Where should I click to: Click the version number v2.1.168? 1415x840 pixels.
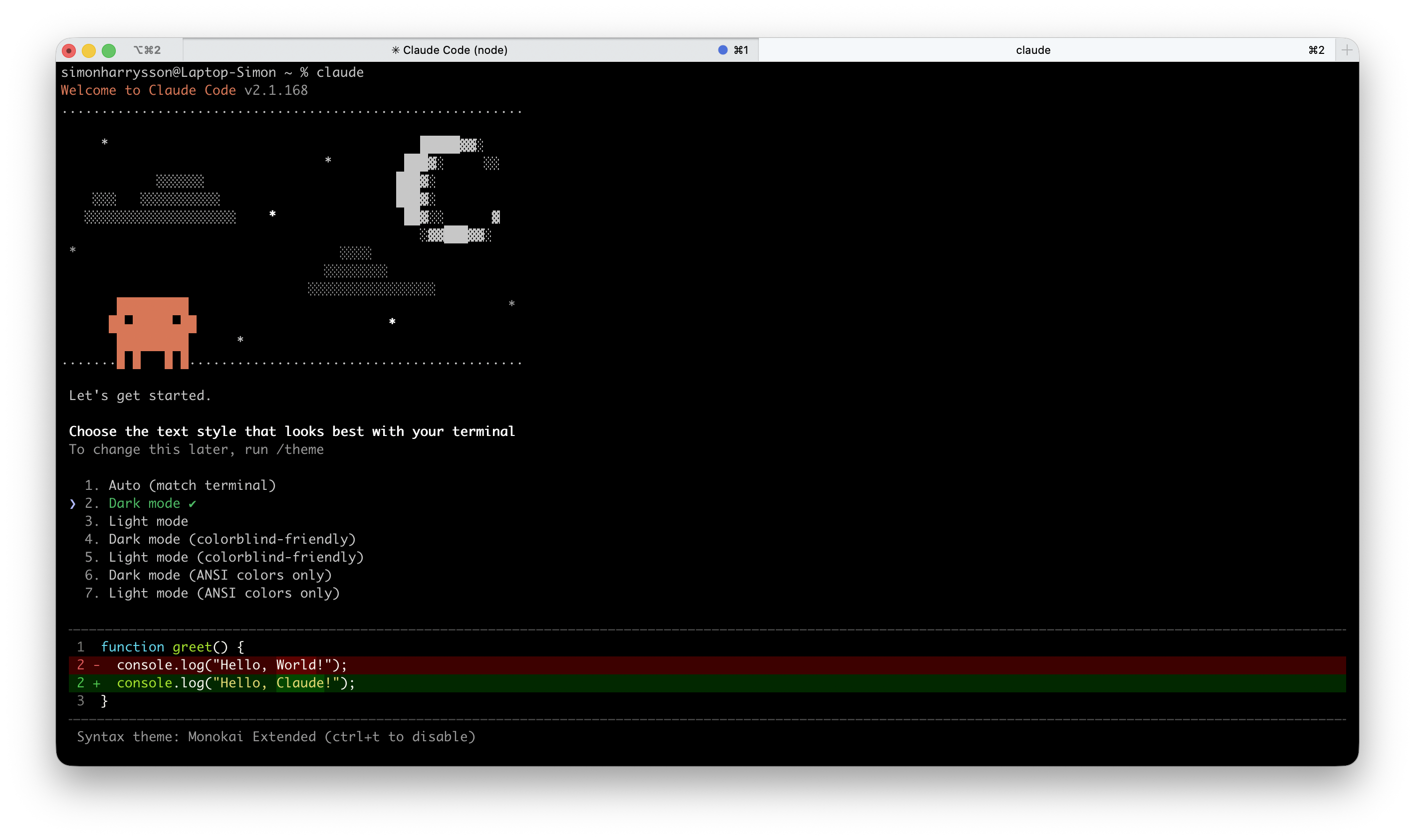(276, 90)
